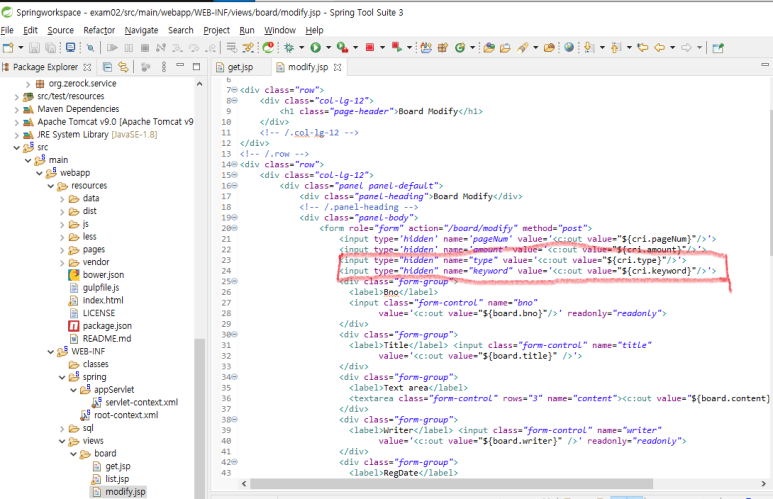
Task: Collapse the resources folder
Action: pyautogui.click(x=51, y=186)
